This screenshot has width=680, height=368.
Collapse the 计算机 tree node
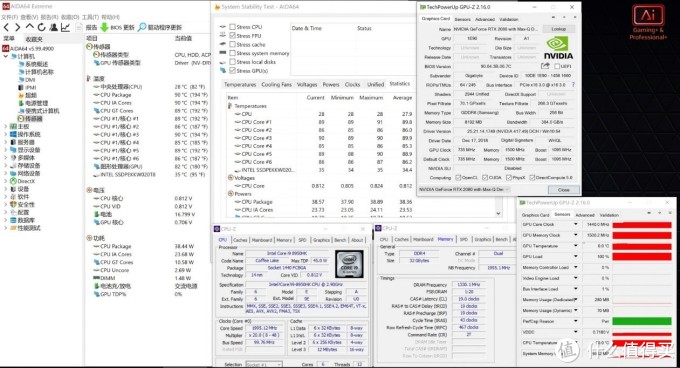[x=6, y=56]
